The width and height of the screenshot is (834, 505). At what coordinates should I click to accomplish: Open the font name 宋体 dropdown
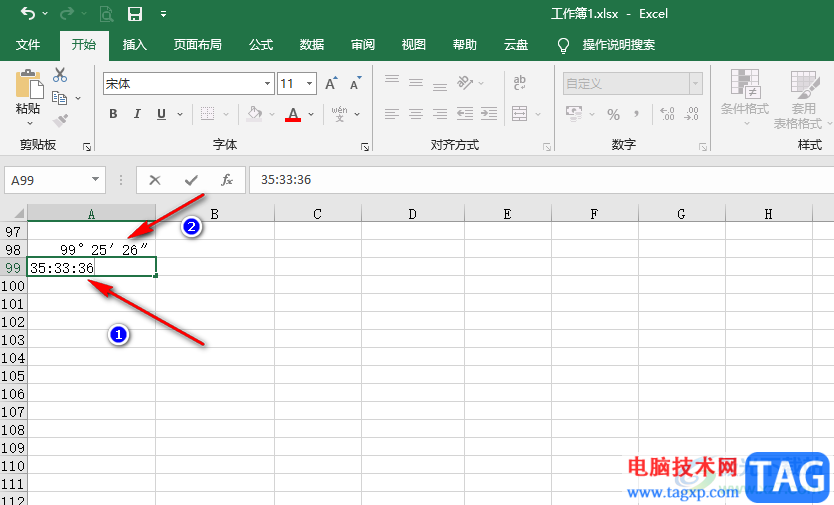[268, 84]
